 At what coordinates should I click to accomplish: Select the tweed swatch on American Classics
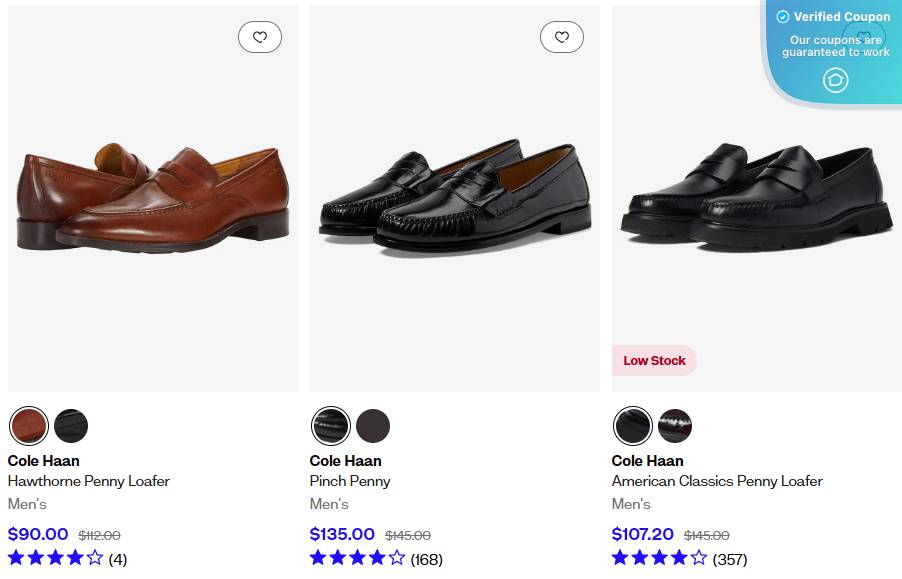[675, 426]
